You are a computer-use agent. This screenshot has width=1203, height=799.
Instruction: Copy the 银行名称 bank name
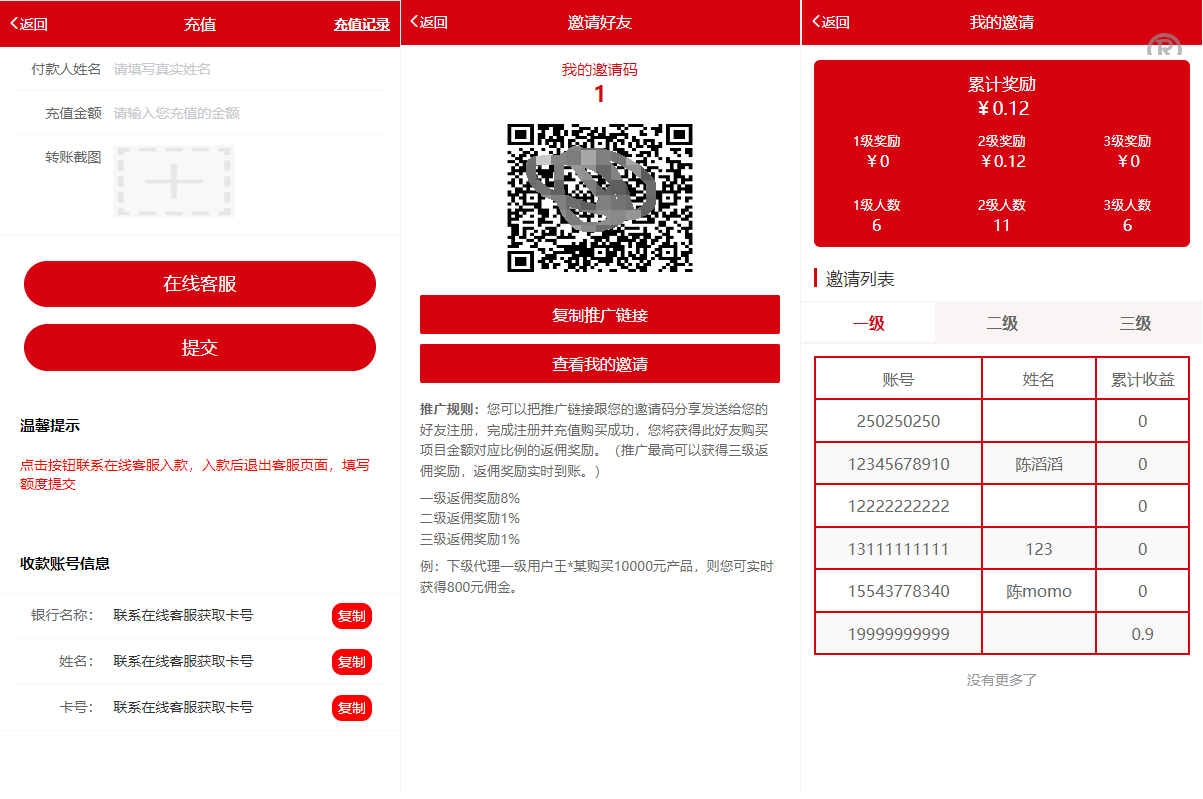352,616
